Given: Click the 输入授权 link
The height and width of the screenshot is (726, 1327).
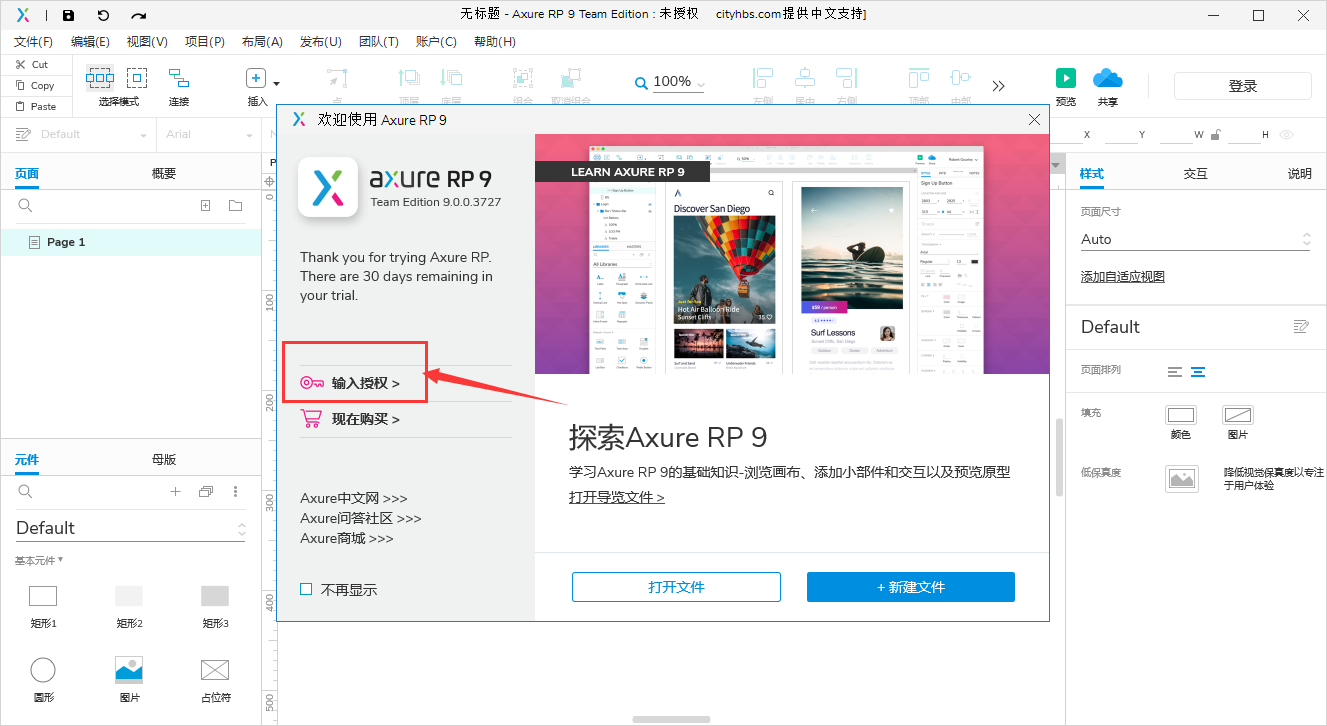Looking at the screenshot, I should [365, 383].
